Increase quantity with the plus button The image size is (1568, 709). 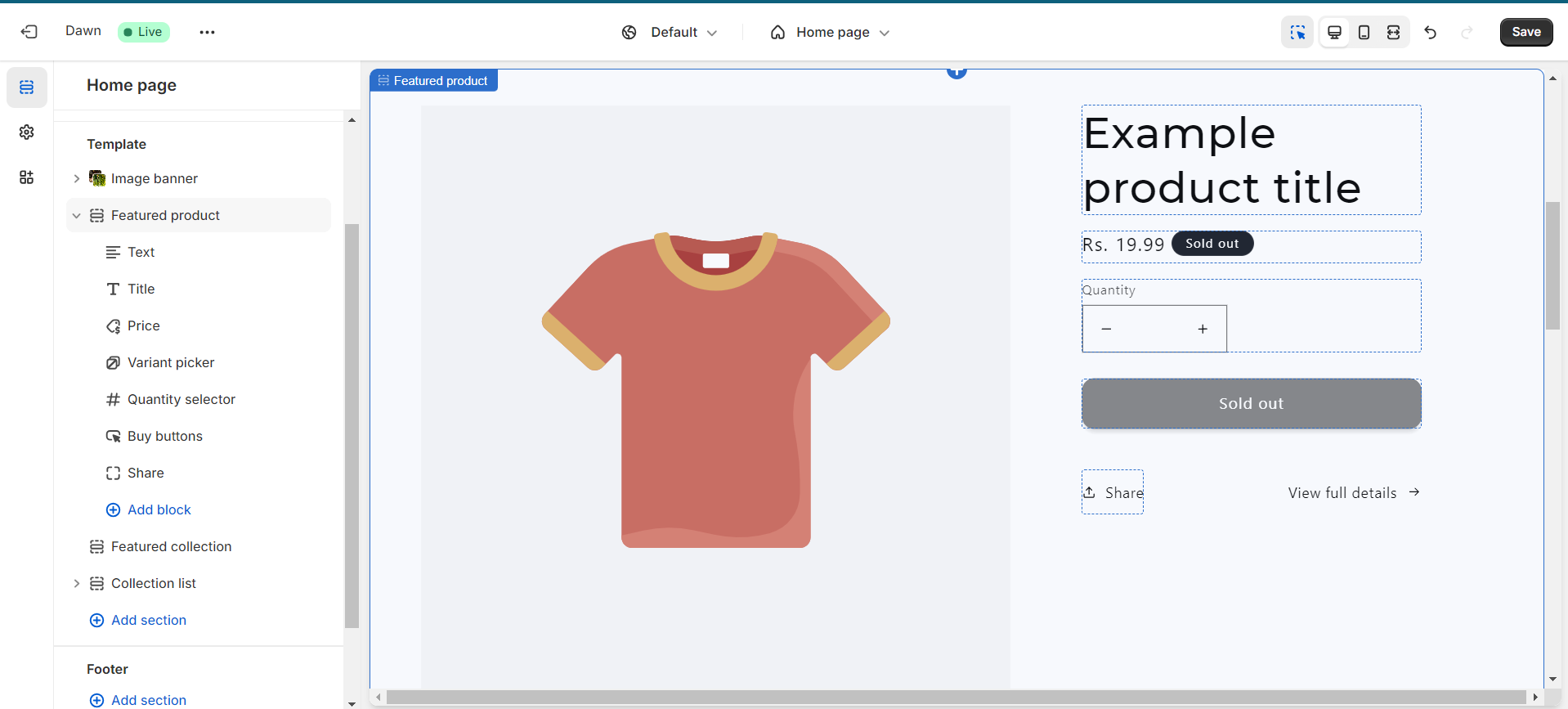point(1203,329)
